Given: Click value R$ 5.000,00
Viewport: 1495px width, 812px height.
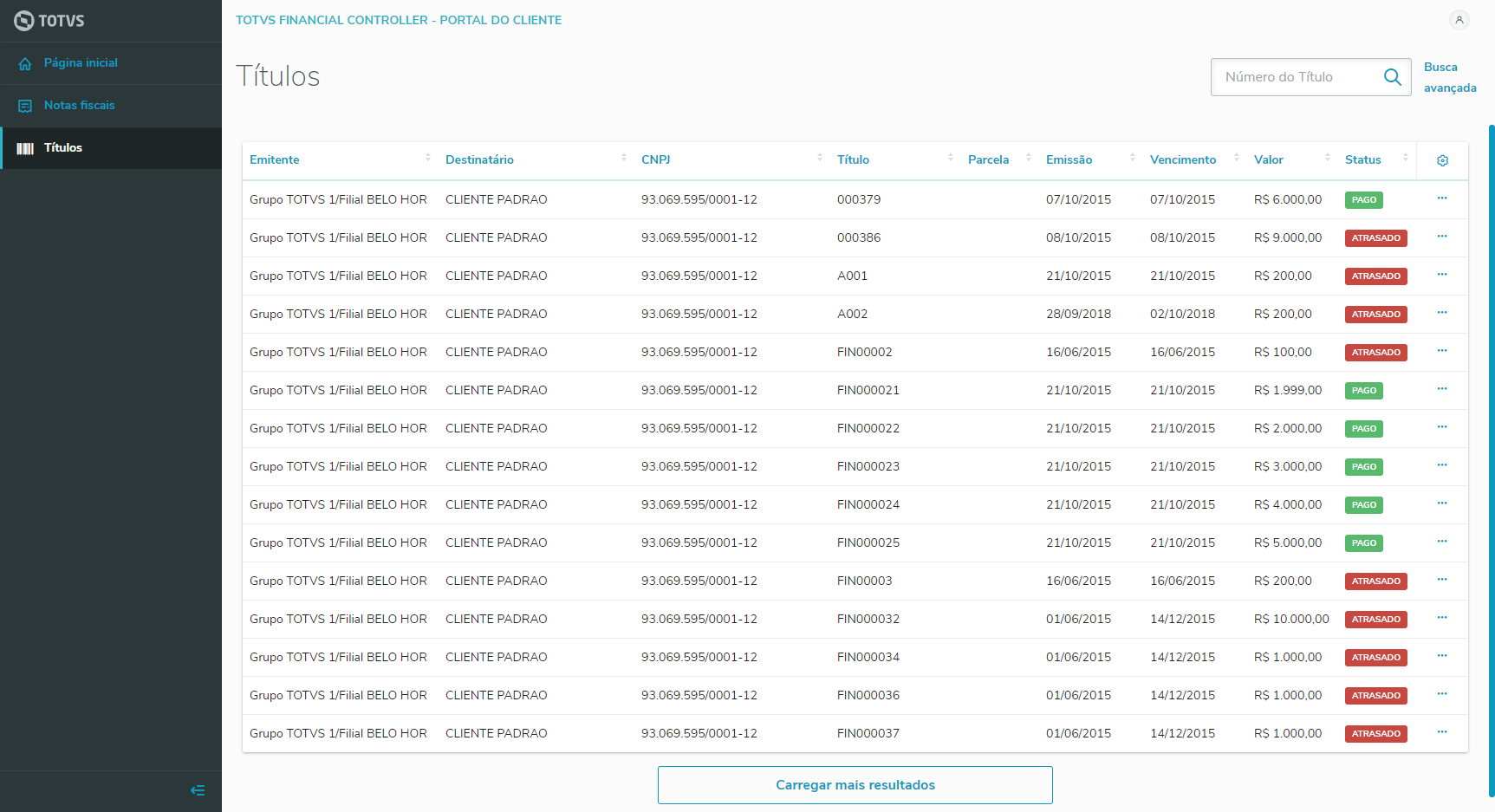Looking at the screenshot, I should tap(1288, 542).
